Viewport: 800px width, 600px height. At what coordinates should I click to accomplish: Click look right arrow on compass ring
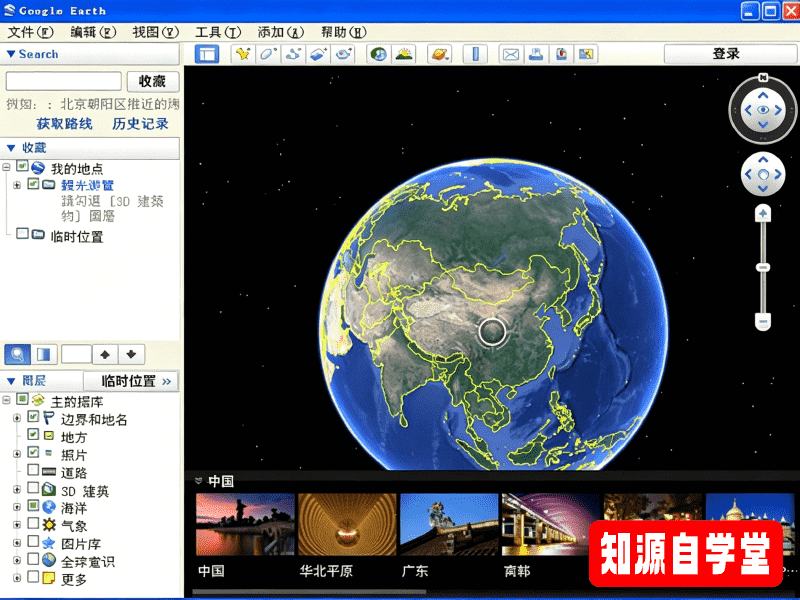(x=779, y=110)
